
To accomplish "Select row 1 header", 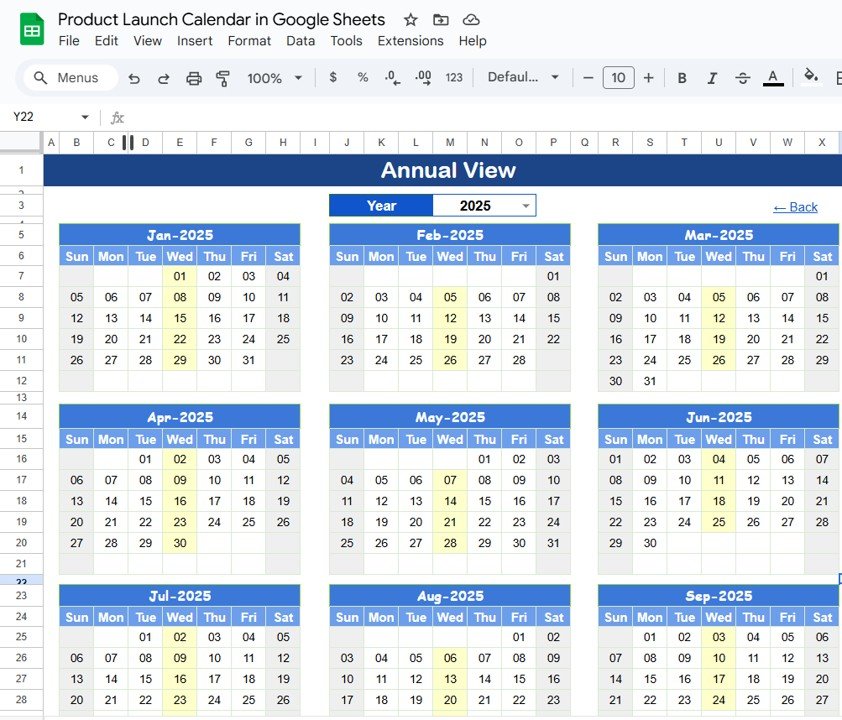I will [21, 170].
